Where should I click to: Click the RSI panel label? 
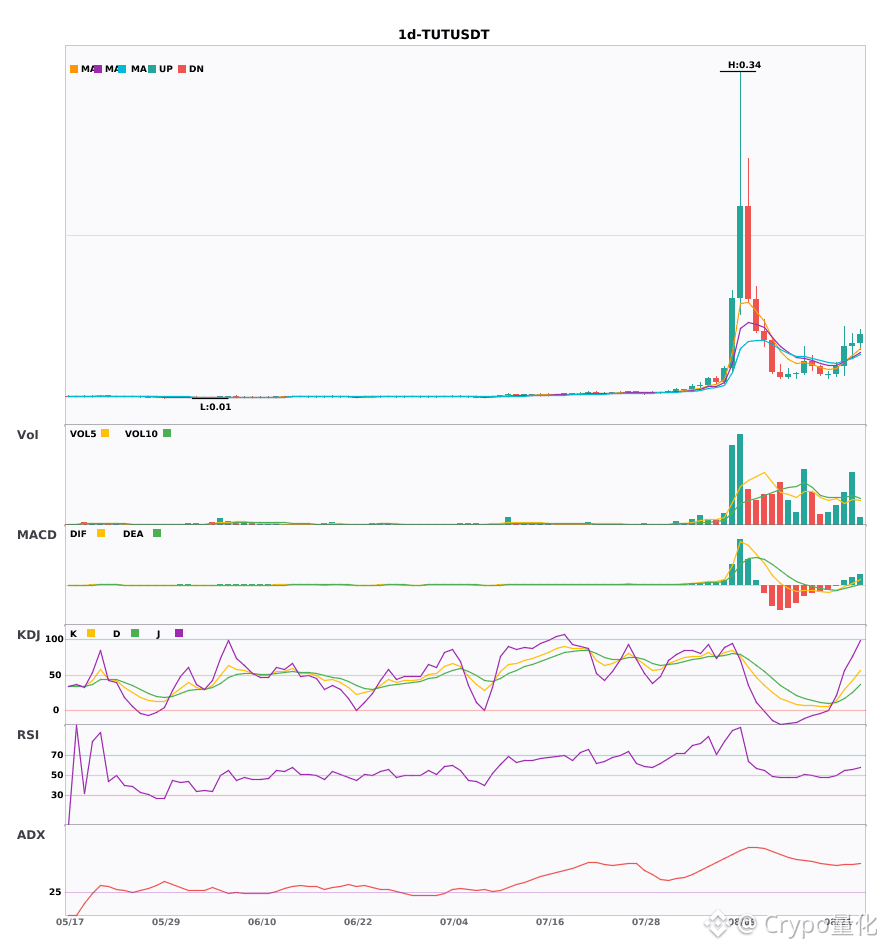27,735
